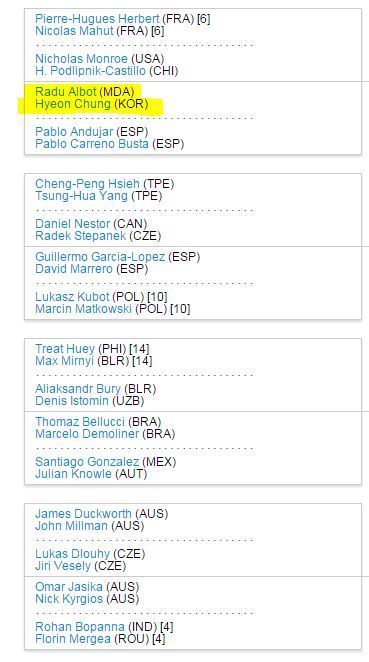Click the Pablo Carreno Busta link
Image resolution: width=369 pixels, height=662 pixels.
click(x=92, y=144)
